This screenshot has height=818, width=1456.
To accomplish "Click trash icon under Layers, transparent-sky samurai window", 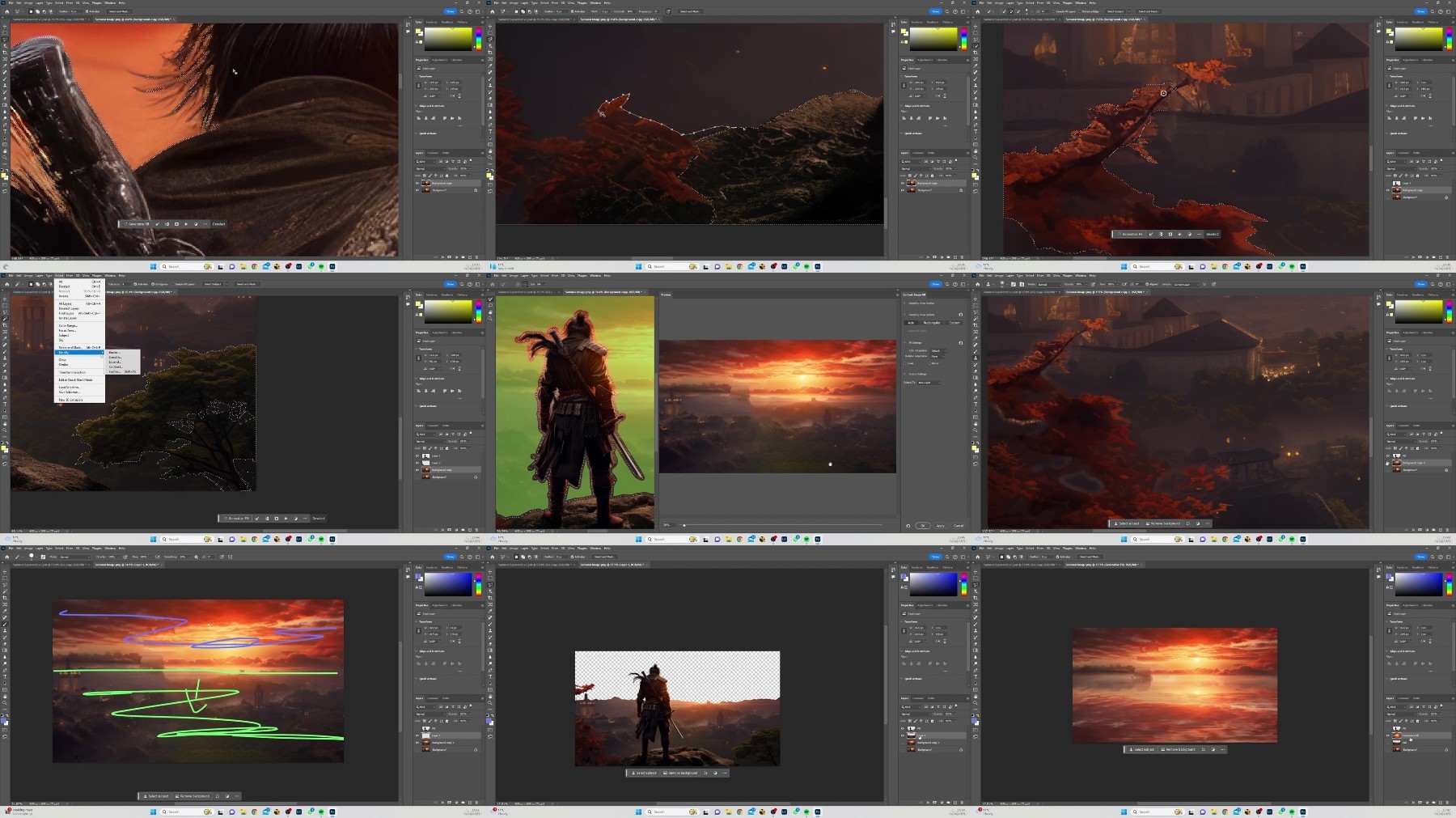I will pos(962,803).
